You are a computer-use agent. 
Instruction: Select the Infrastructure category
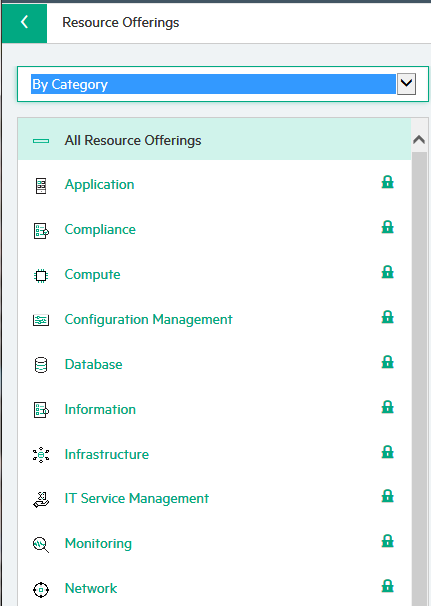click(x=107, y=454)
